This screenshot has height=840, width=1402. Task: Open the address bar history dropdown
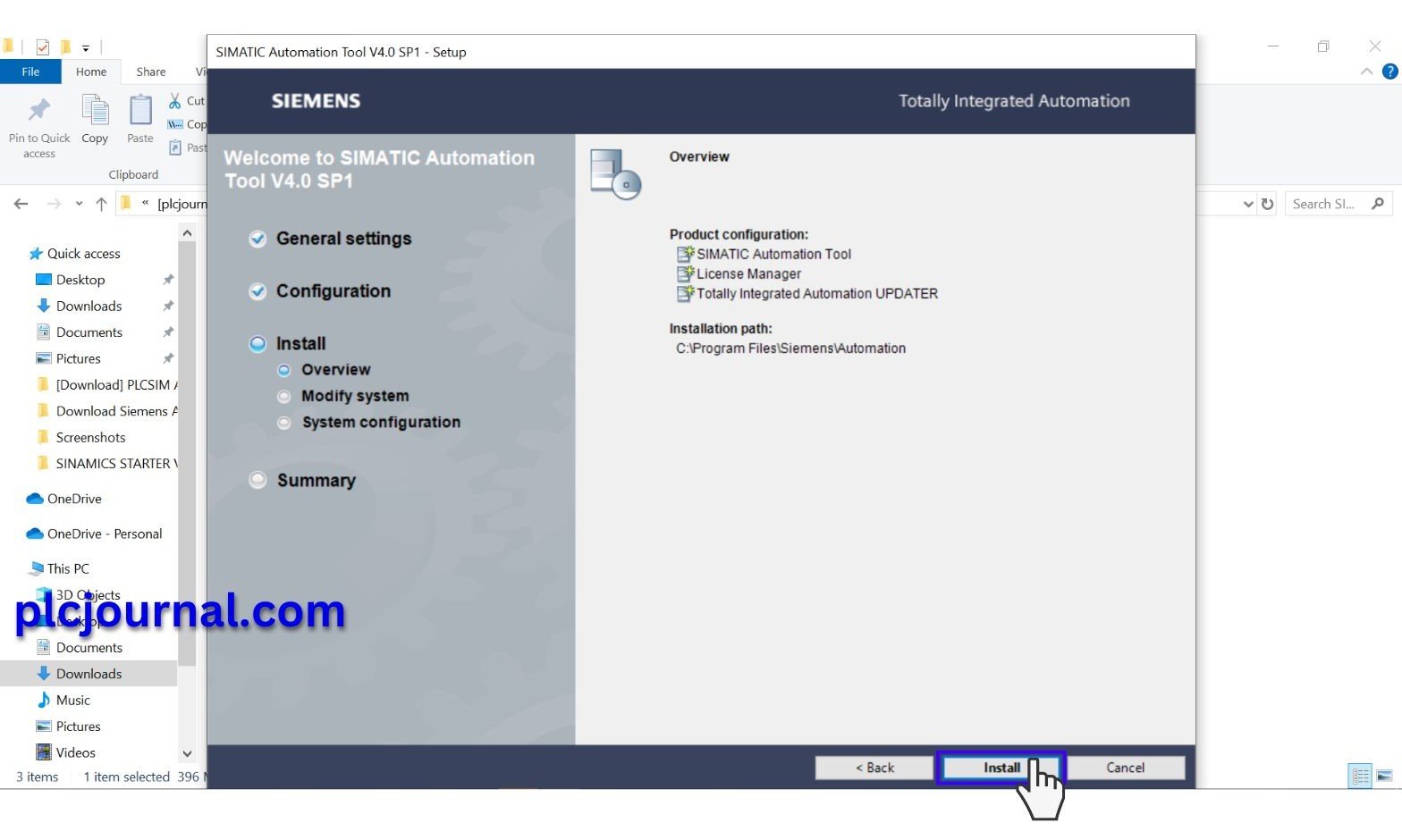point(1248,204)
